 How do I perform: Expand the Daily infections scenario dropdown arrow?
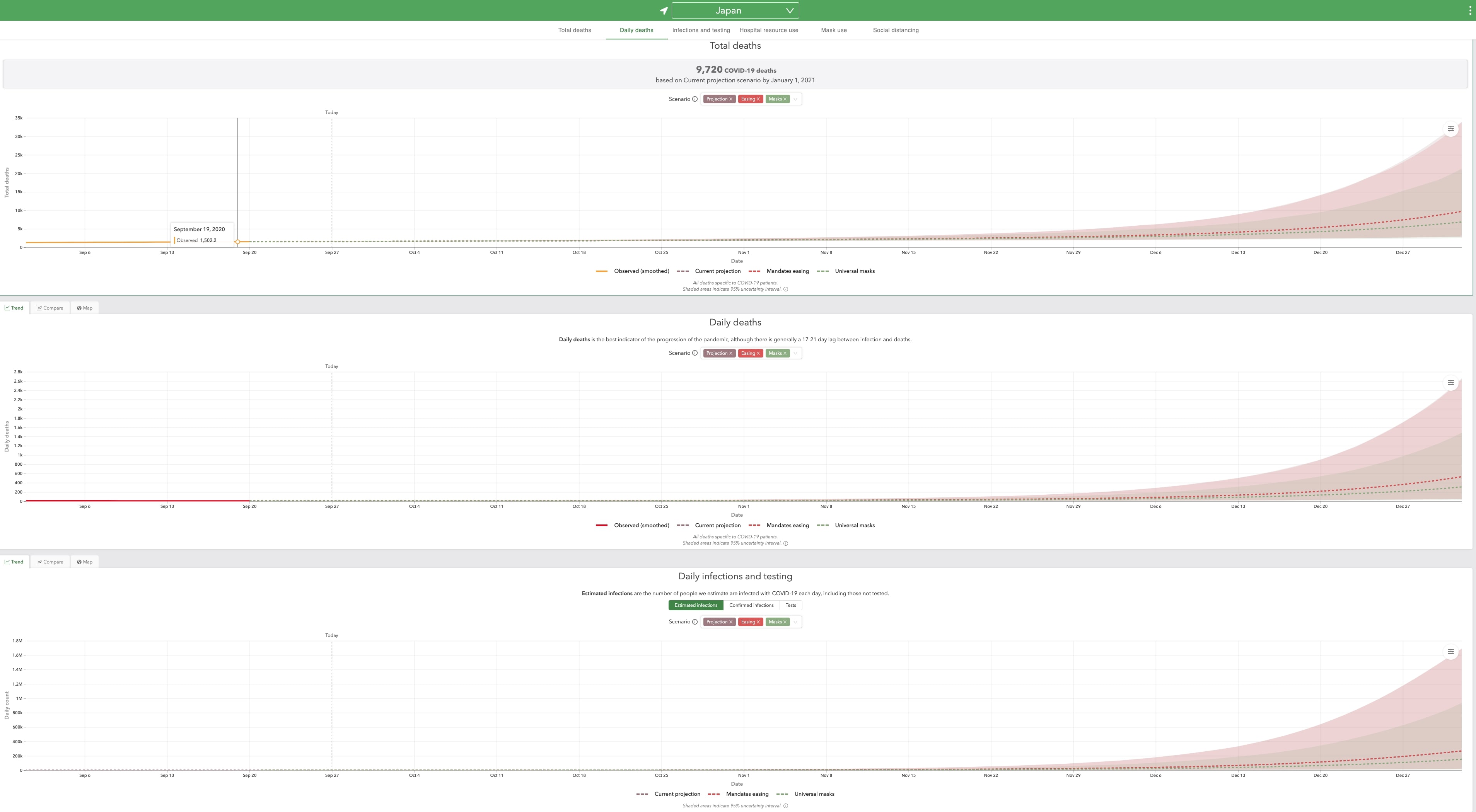pos(796,622)
